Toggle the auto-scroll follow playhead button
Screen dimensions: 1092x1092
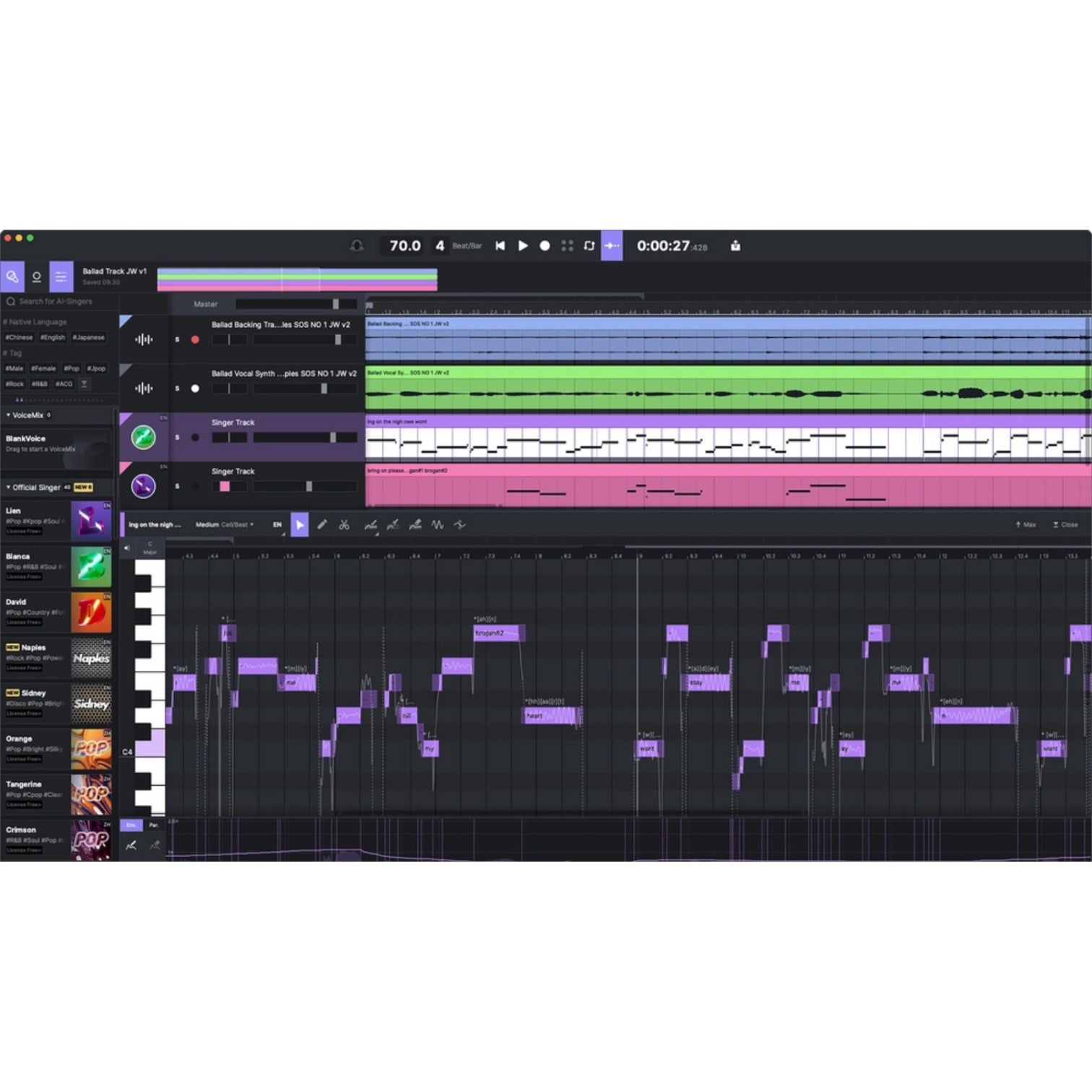(611, 246)
